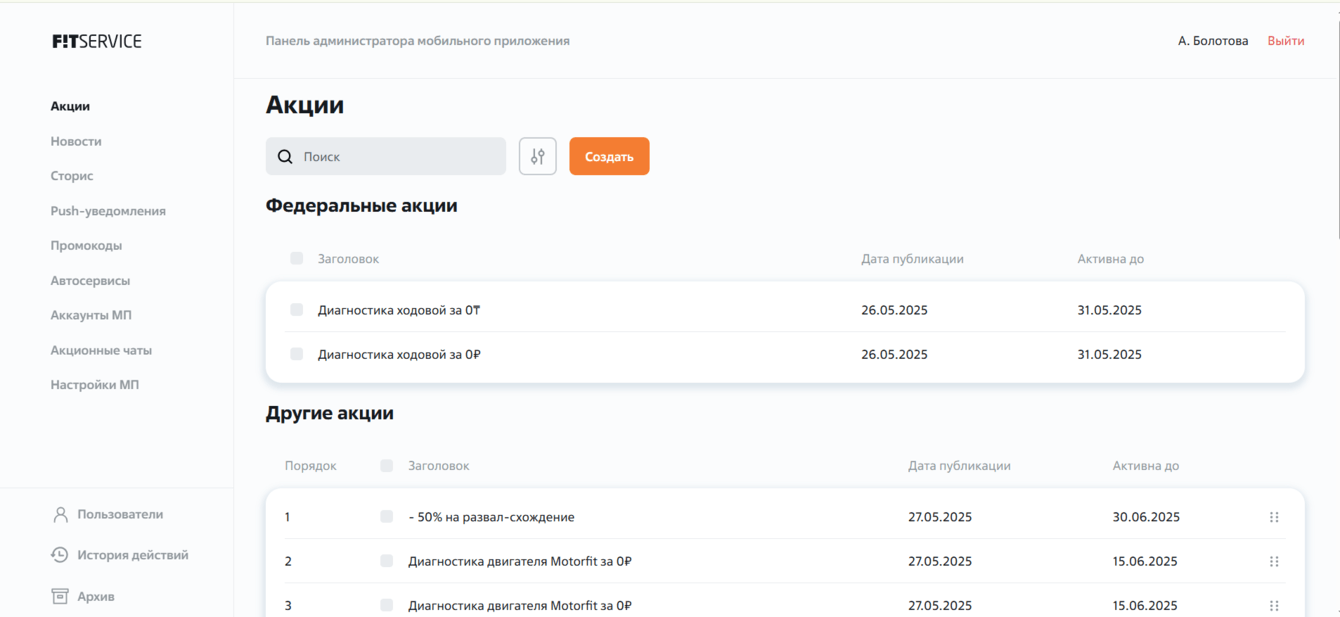Open Настройки МП from the sidebar
The height and width of the screenshot is (617, 1340).
click(94, 384)
